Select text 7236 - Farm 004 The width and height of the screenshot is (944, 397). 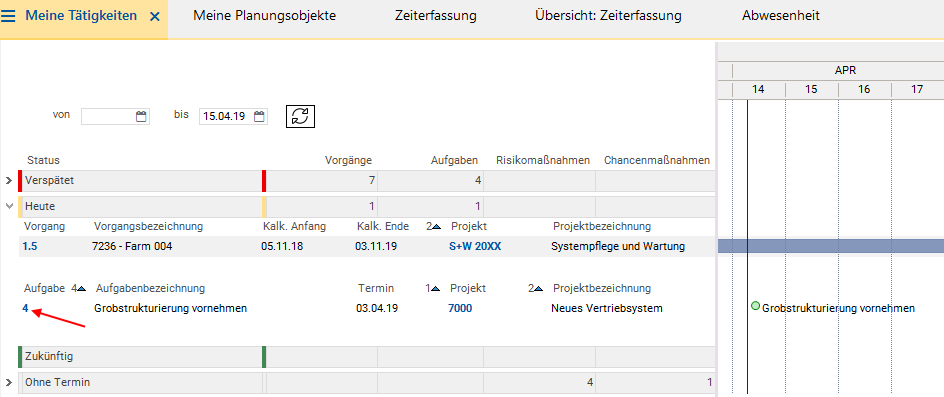coord(132,246)
